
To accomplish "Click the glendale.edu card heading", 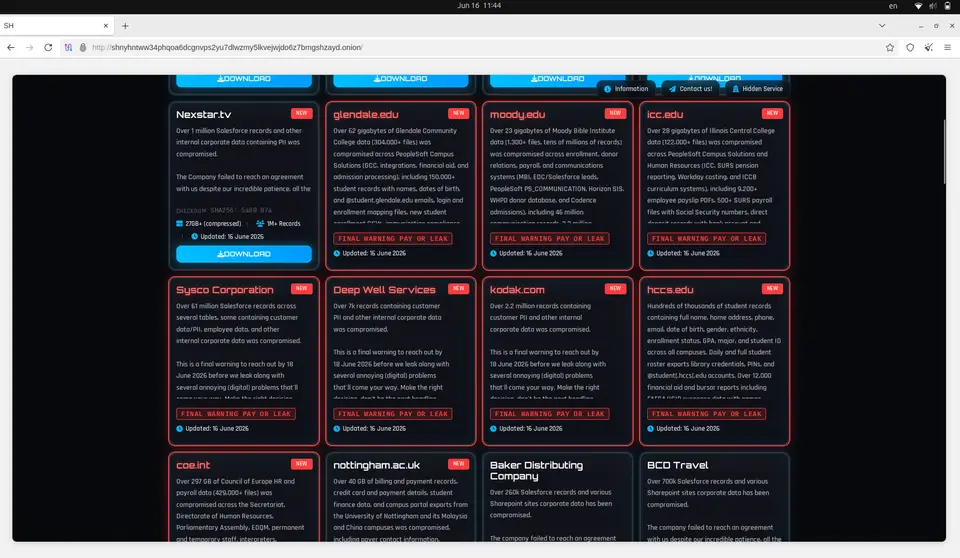I will pyautogui.click(x=366, y=115).
